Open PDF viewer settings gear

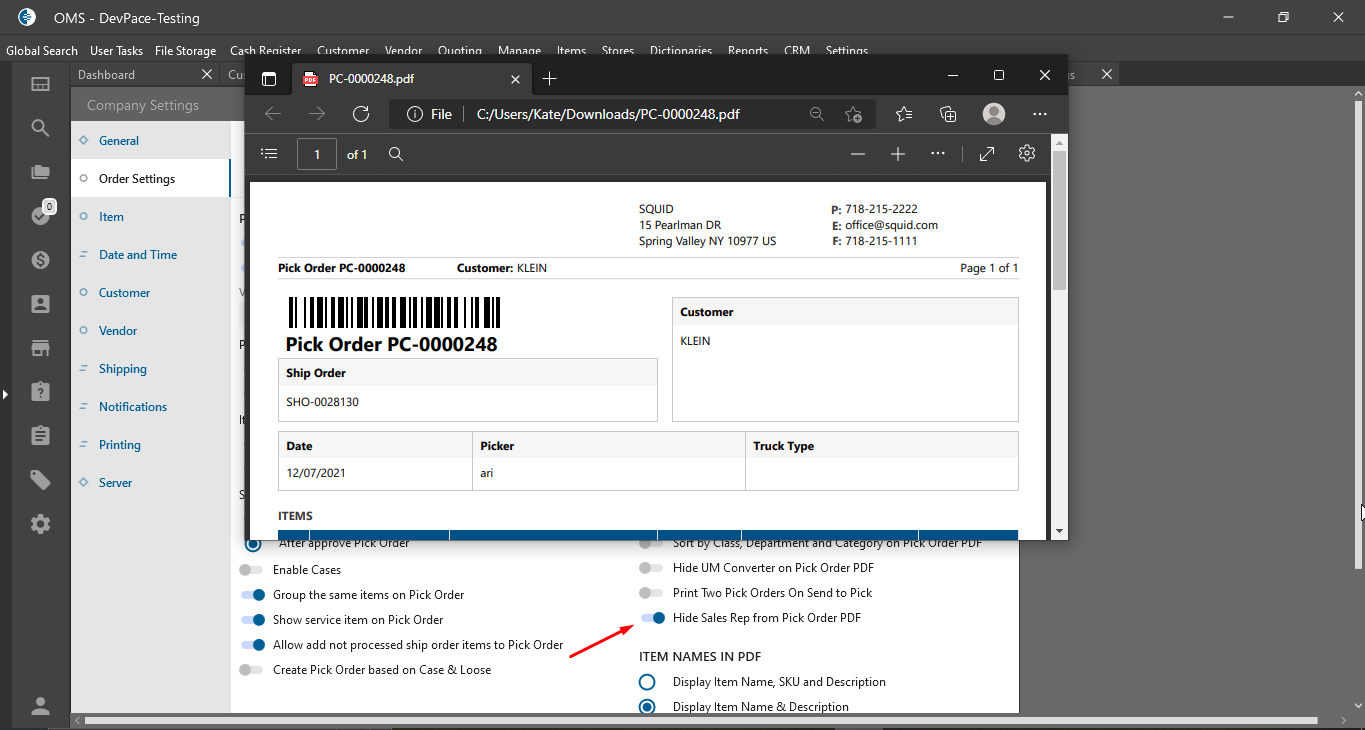[x=1027, y=154]
